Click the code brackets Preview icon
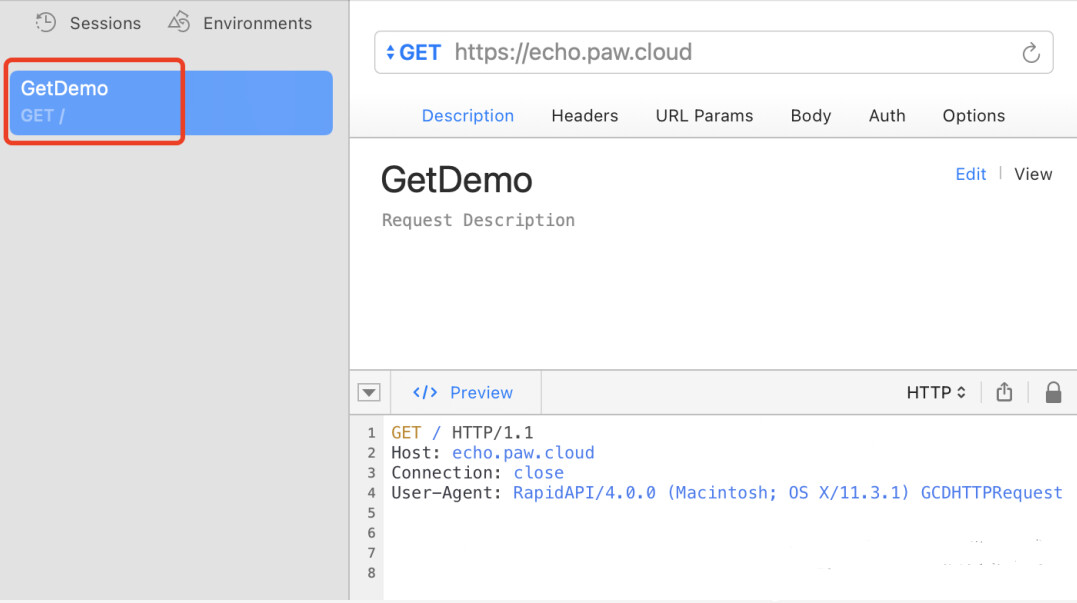Image resolution: width=1077 pixels, height=603 pixels. point(425,393)
